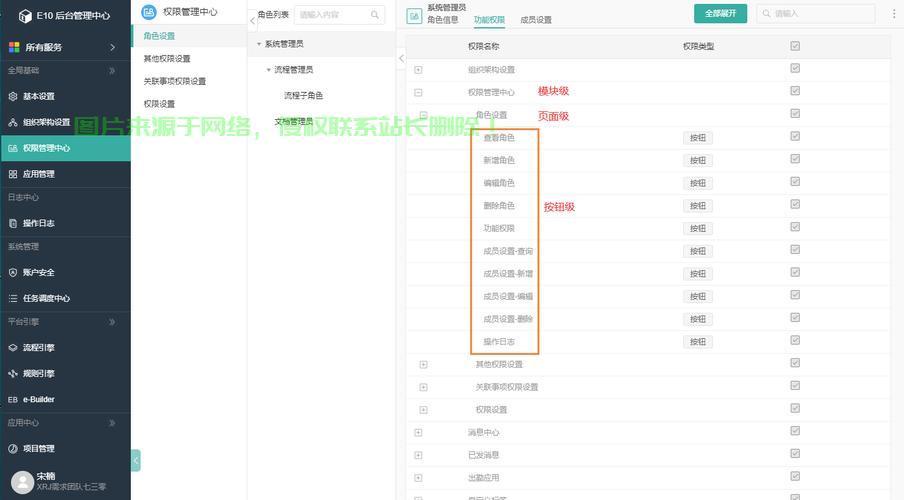The width and height of the screenshot is (904, 500).
Task: Click the 全局基础 sidebar section header
Action: [23, 70]
